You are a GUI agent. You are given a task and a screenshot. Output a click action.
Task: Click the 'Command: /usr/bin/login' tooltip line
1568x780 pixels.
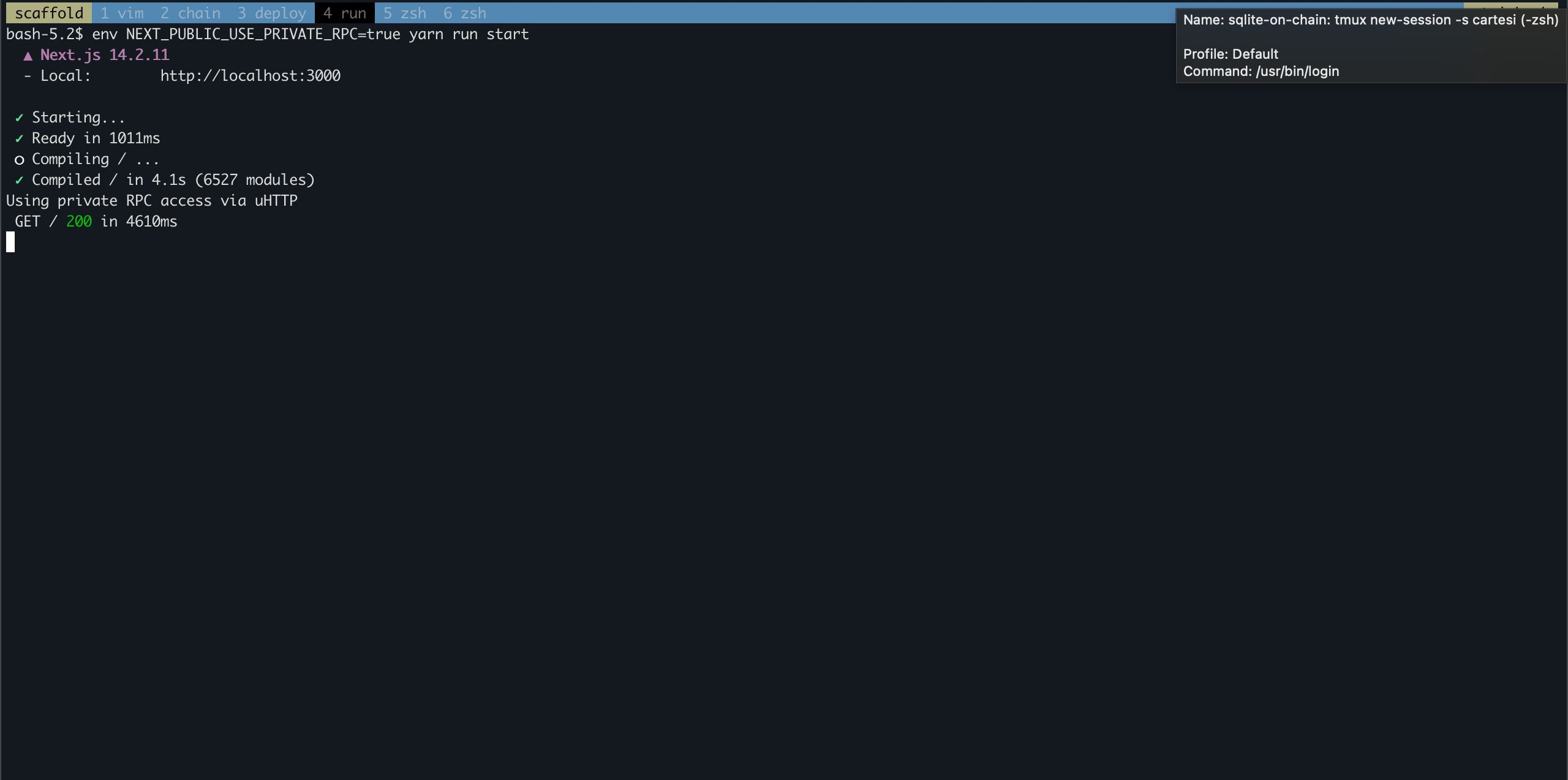click(1261, 71)
